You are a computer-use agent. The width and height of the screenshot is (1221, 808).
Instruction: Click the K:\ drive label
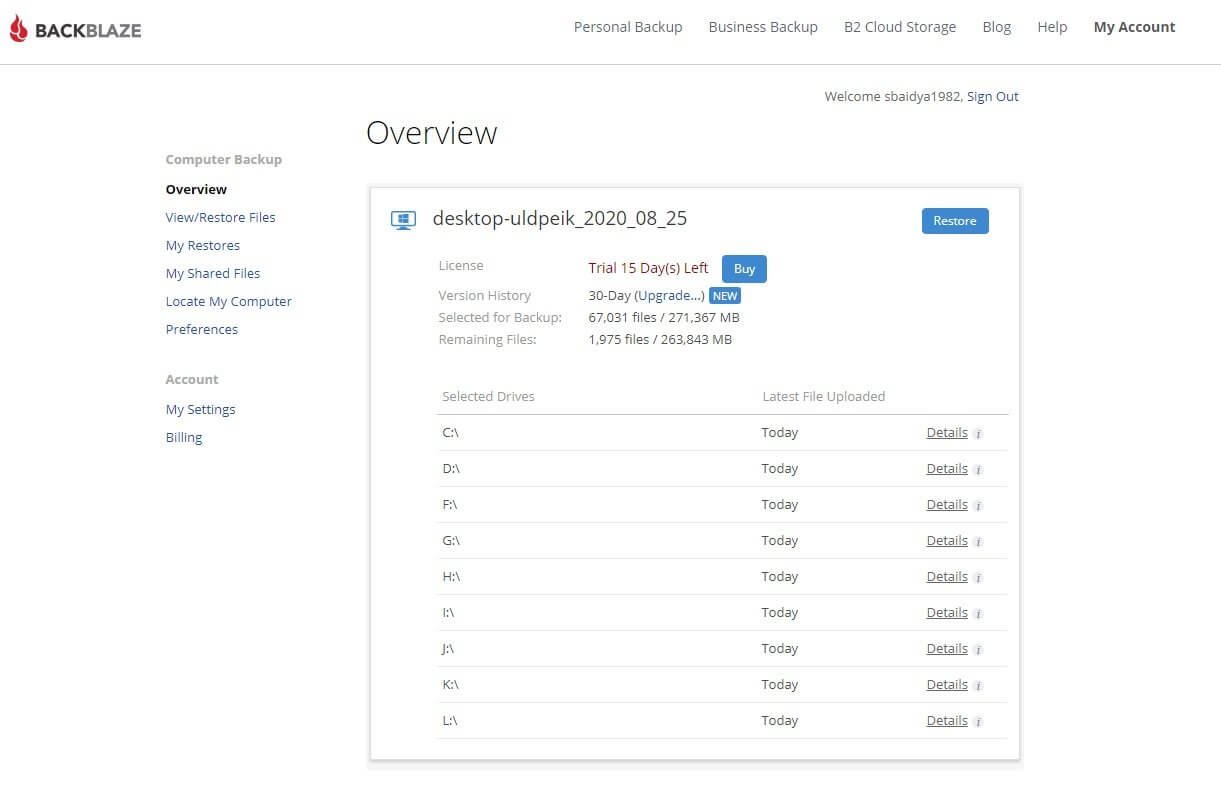tap(450, 685)
